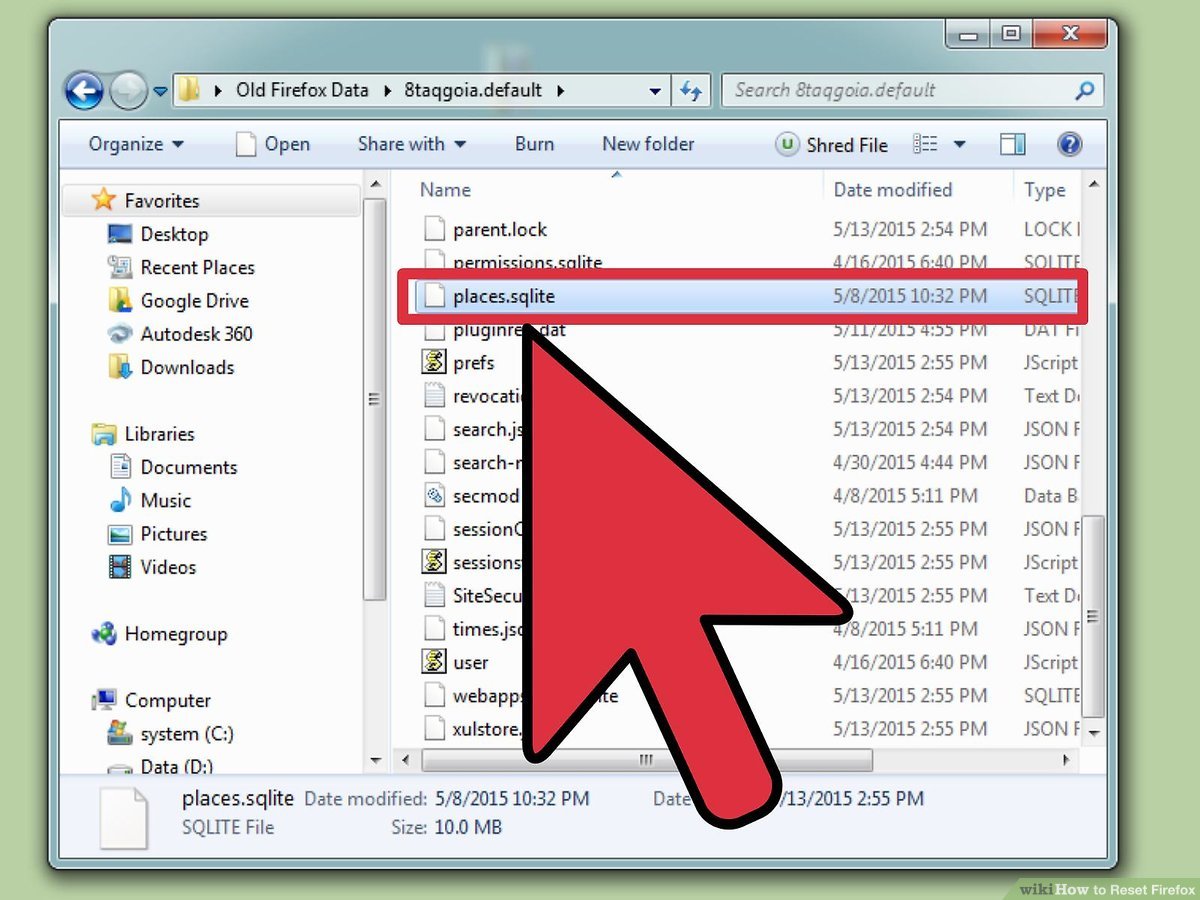The image size is (1200, 900).
Task: Sort files by the Name column
Action: point(445,189)
